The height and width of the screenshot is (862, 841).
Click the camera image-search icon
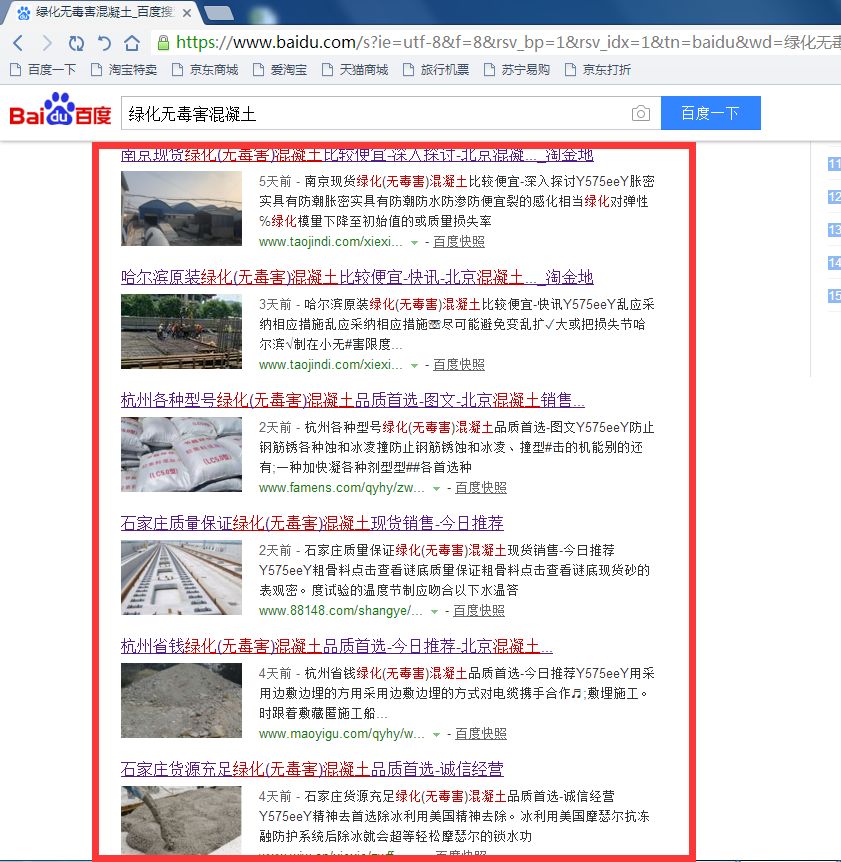(640, 113)
